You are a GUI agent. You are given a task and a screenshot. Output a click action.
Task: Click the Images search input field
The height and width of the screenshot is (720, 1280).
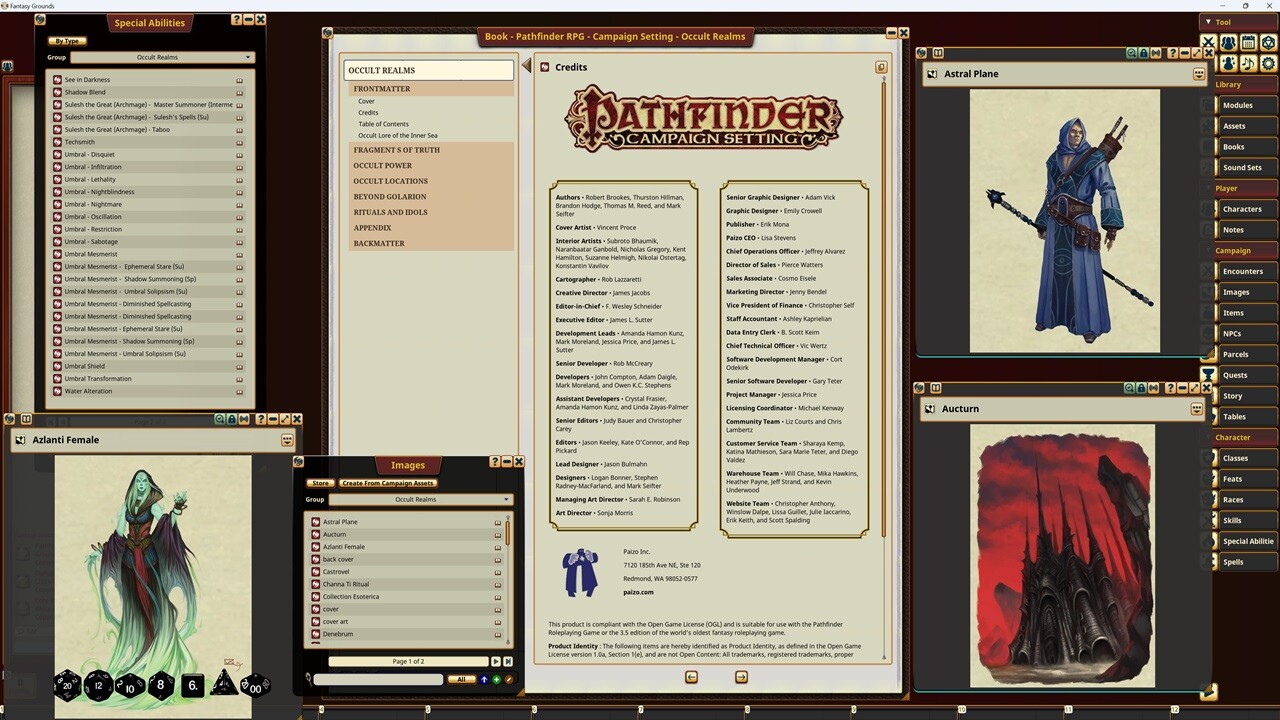(x=378, y=680)
